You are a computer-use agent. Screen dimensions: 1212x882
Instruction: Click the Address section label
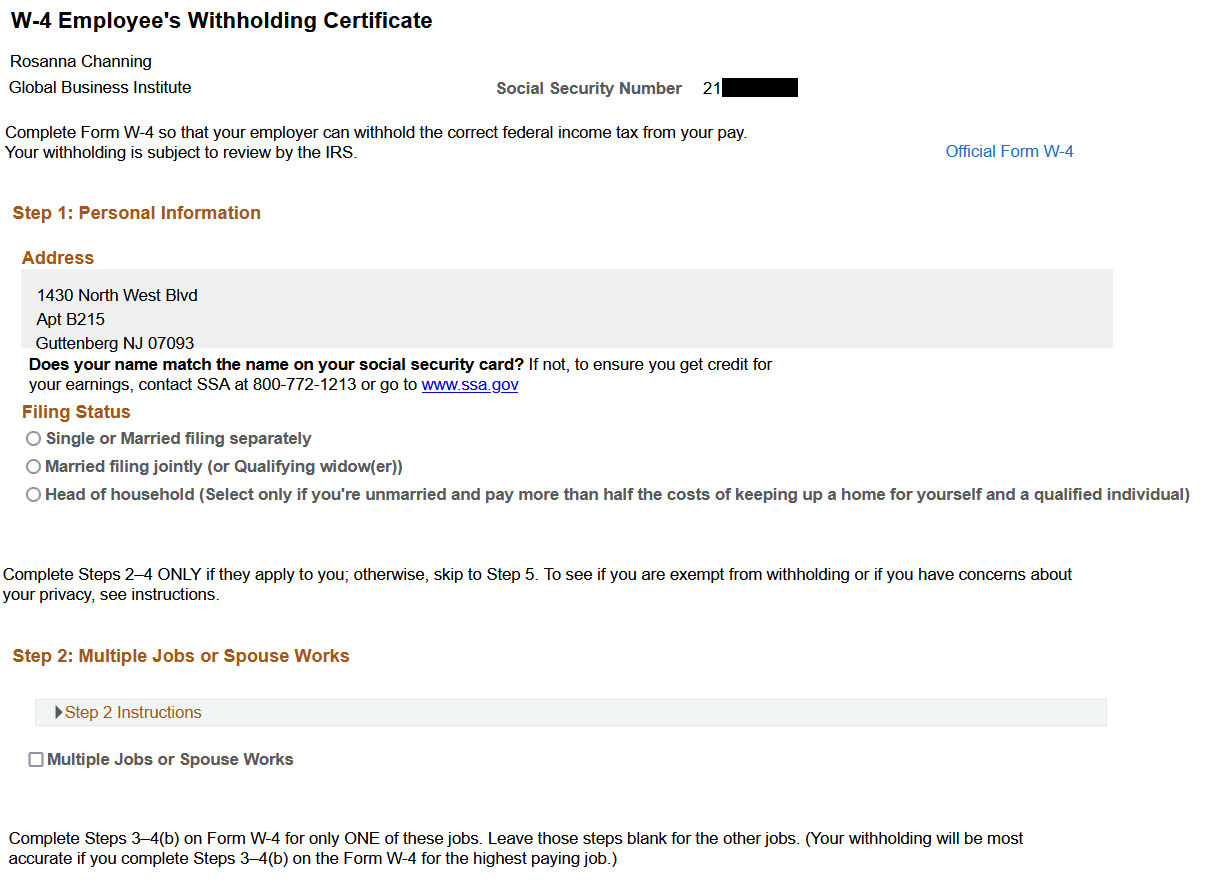tap(57, 257)
